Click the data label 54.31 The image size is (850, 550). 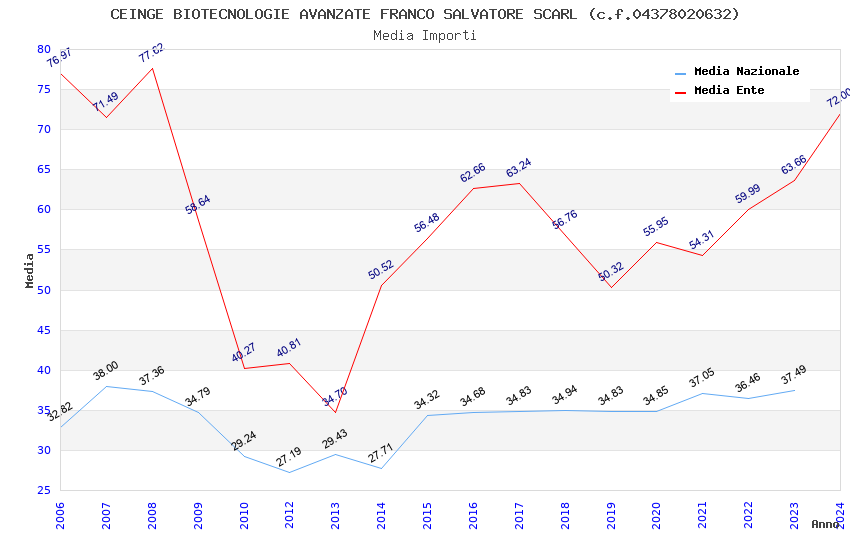coord(701,240)
